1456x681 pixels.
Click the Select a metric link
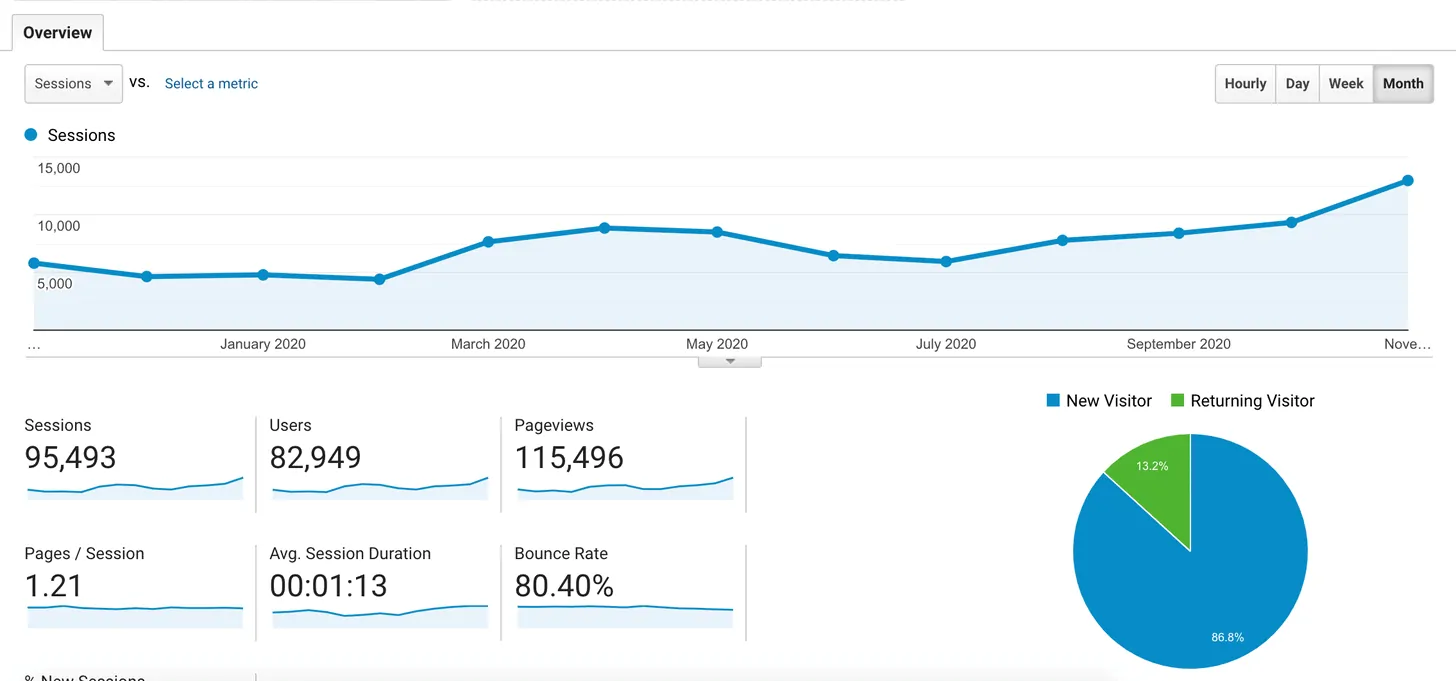click(211, 84)
